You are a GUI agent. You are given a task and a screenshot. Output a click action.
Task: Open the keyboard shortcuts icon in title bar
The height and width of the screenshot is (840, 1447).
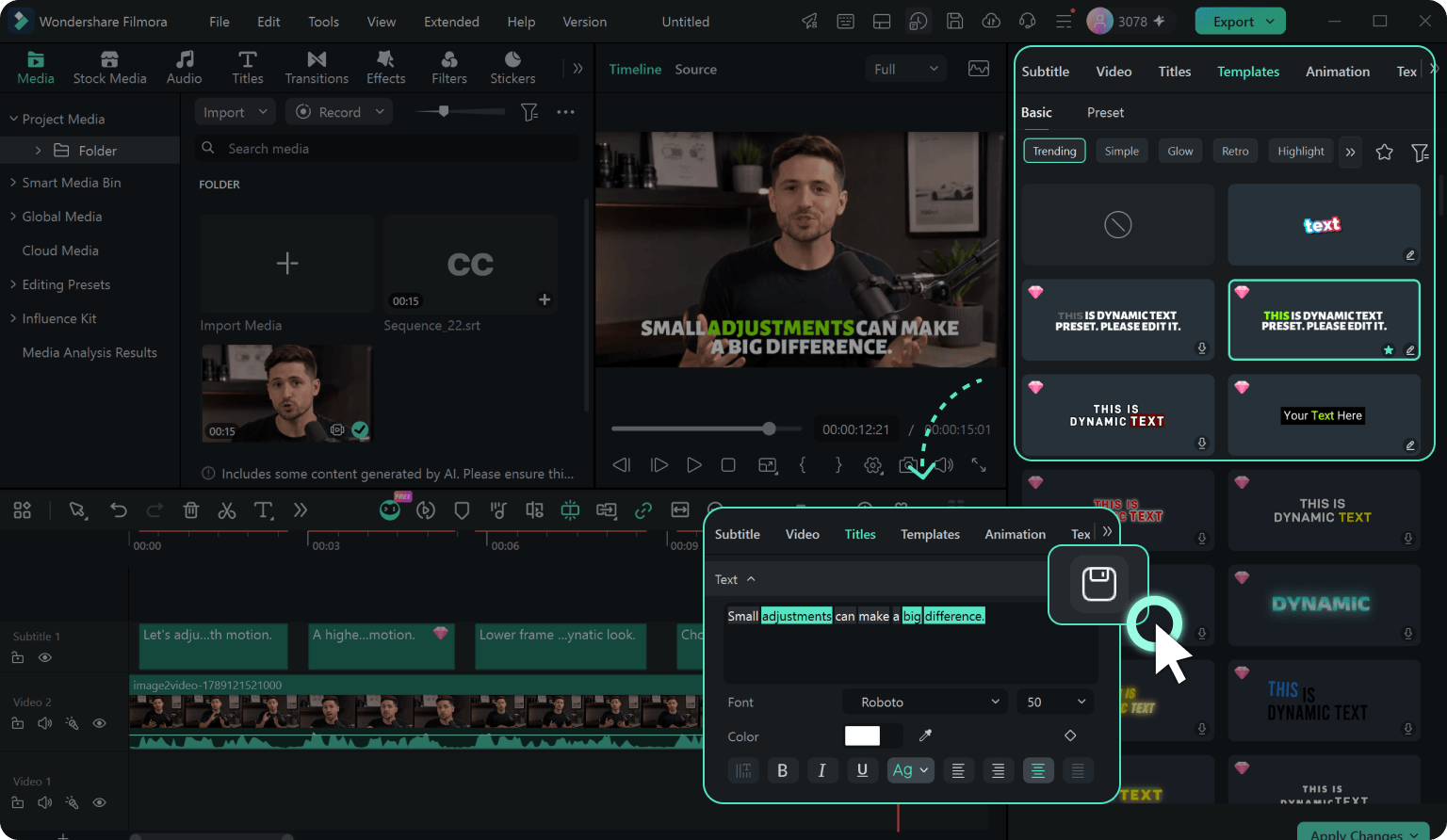(x=846, y=21)
